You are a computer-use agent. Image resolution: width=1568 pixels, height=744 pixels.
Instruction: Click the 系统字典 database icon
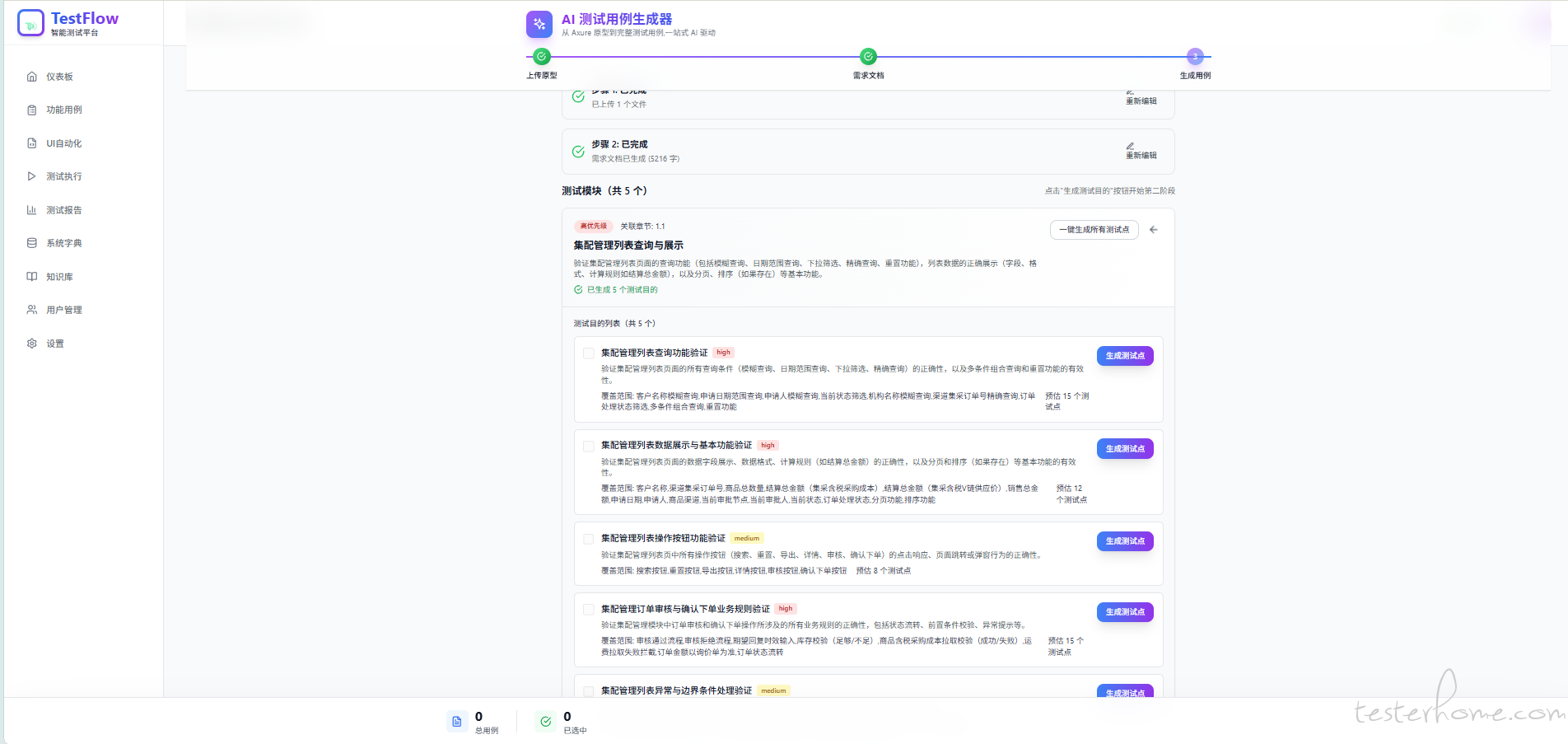coord(32,243)
